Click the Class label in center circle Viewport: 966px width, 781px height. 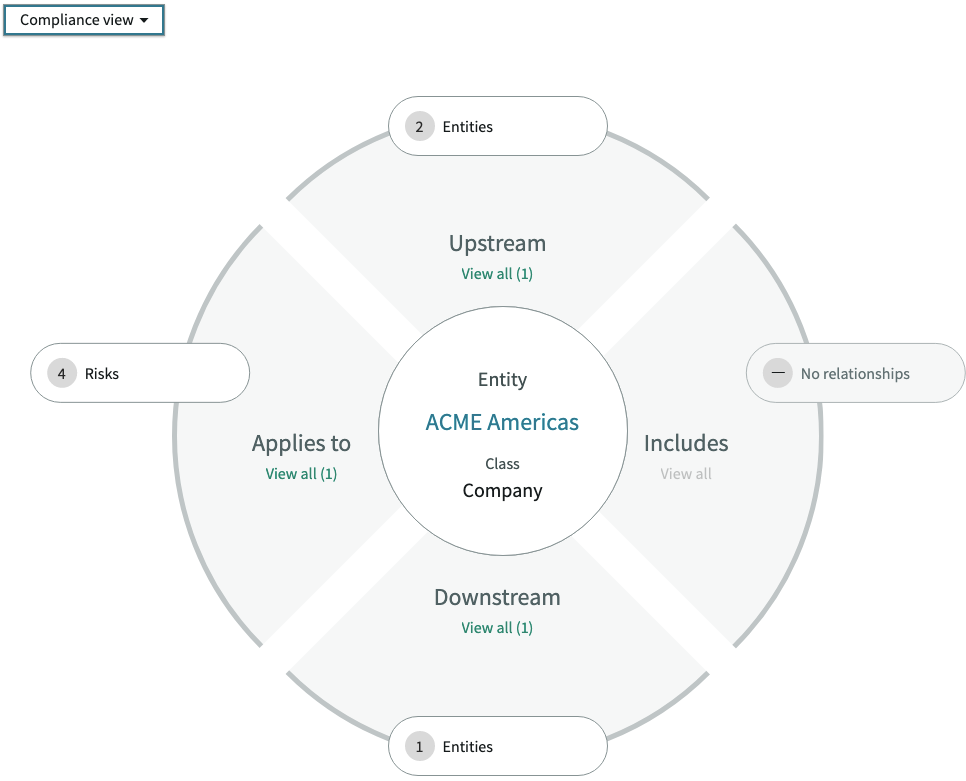pos(502,464)
